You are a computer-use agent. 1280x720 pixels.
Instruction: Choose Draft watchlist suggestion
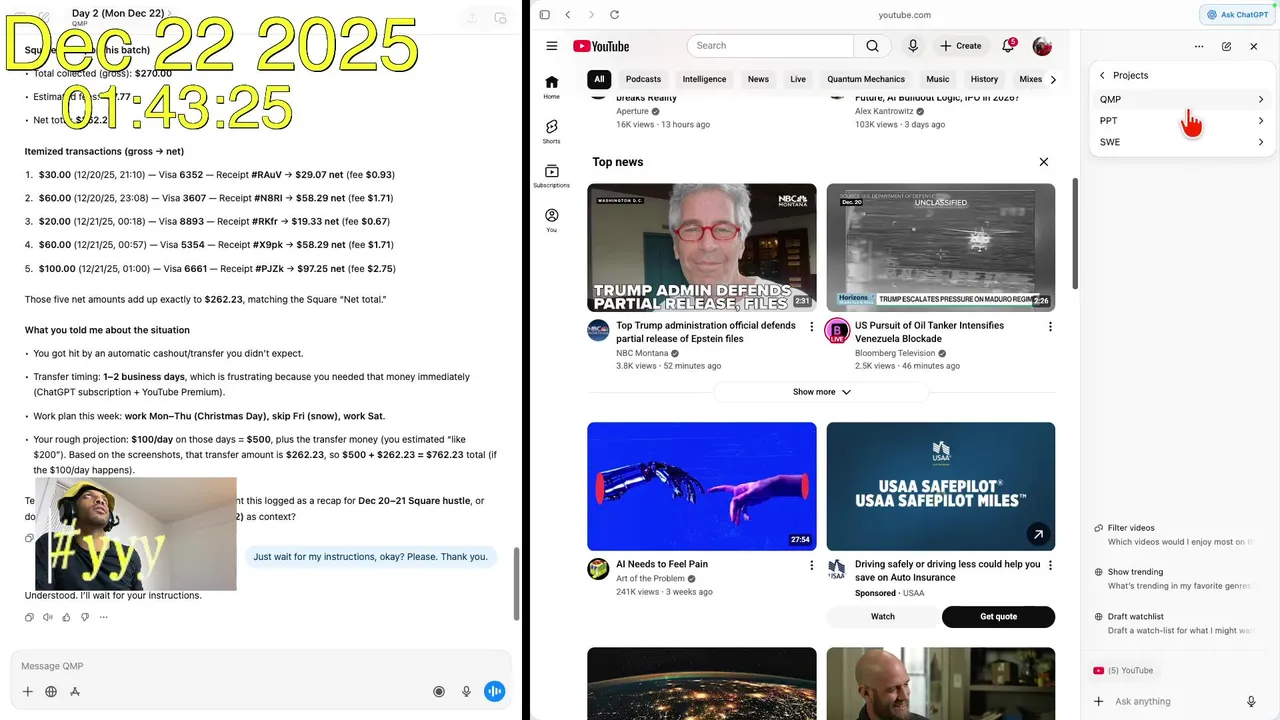pos(1174,623)
